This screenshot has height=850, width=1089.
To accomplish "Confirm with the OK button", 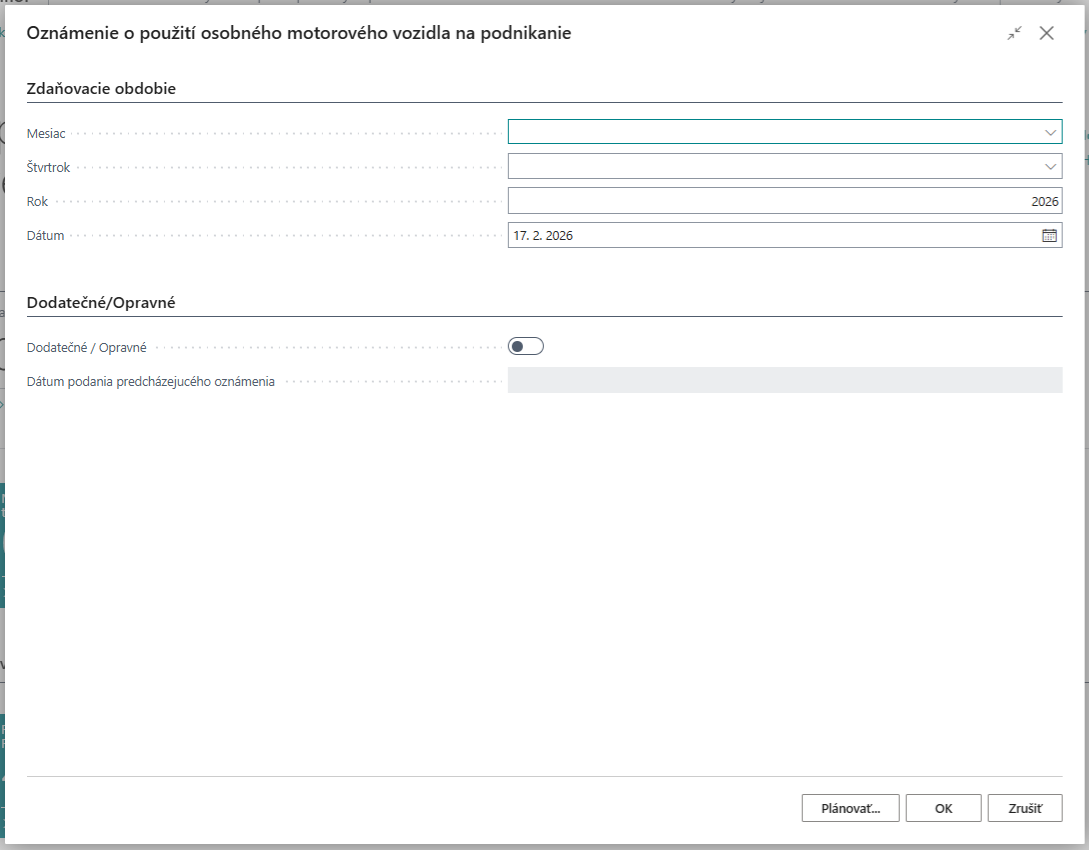I will click(943, 808).
